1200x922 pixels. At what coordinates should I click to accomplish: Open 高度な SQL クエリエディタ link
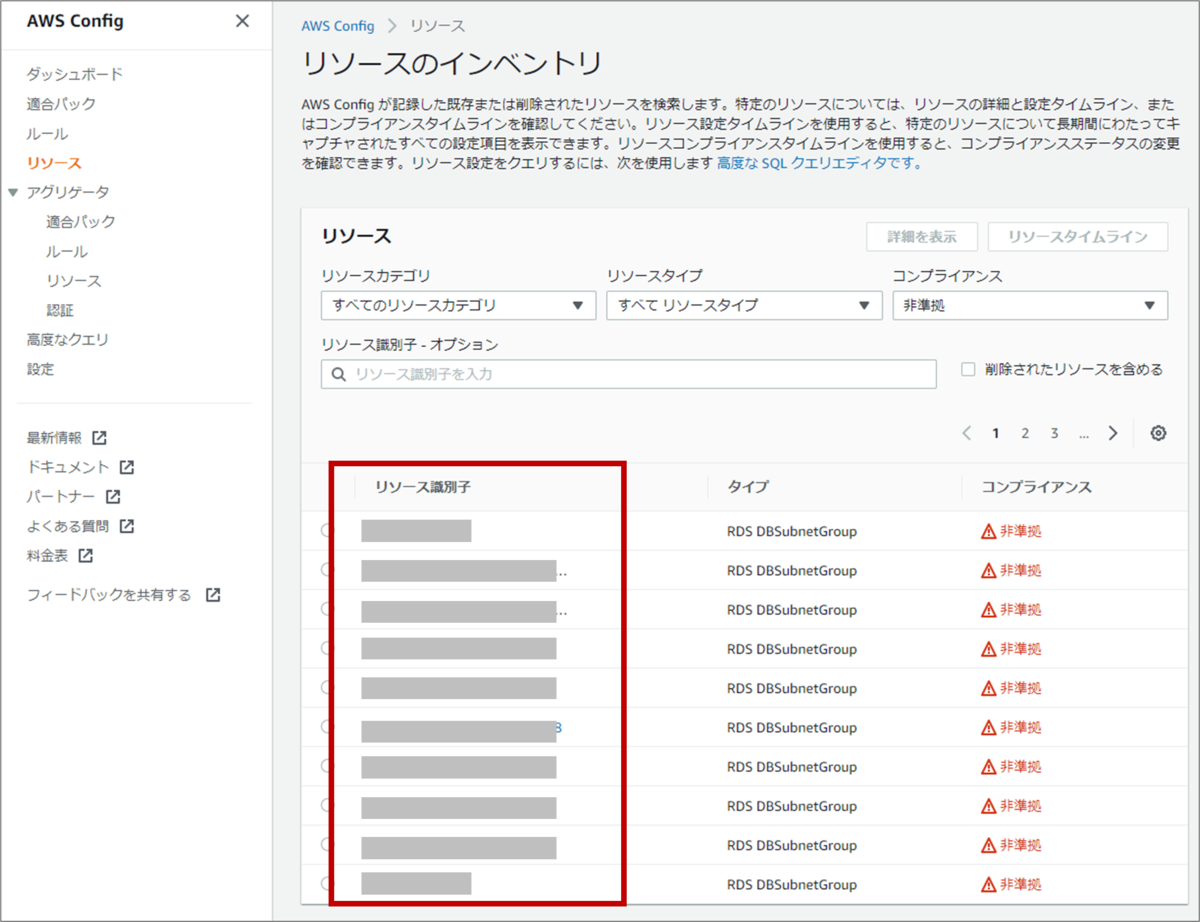coord(818,164)
